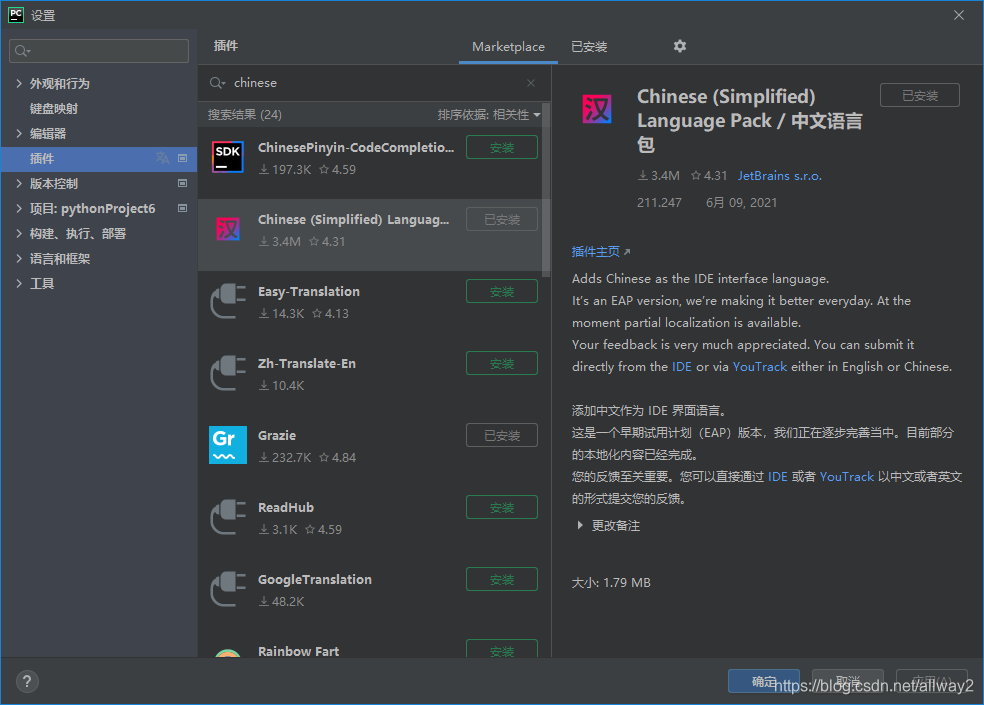Install ChinesePinyin-CodeCompletion plugin
Image resolution: width=984 pixels, height=705 pixels.
[x=502, y=148]
